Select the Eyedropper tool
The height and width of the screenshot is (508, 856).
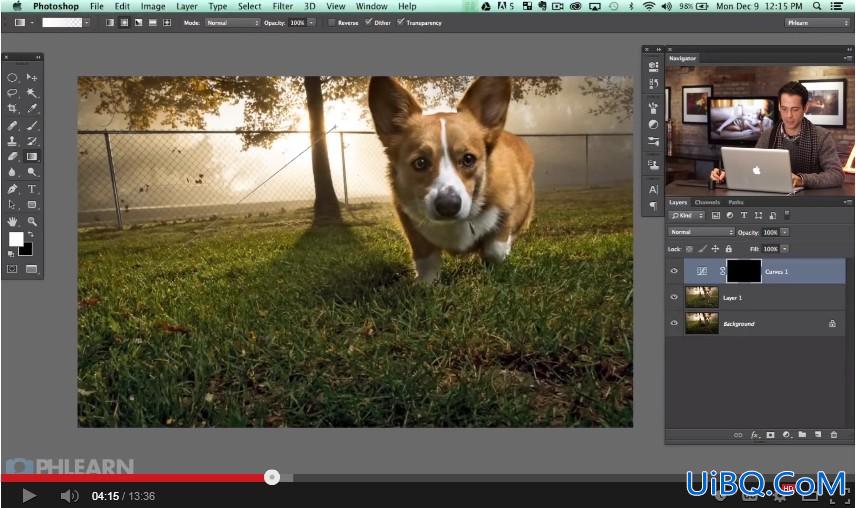[x=32, y=109]
